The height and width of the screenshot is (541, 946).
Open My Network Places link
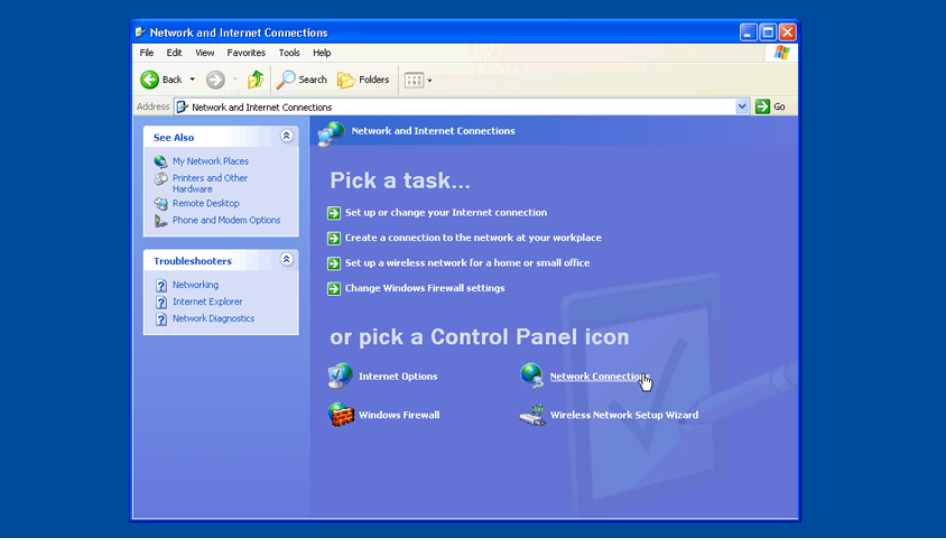click(x=211, y=161)
